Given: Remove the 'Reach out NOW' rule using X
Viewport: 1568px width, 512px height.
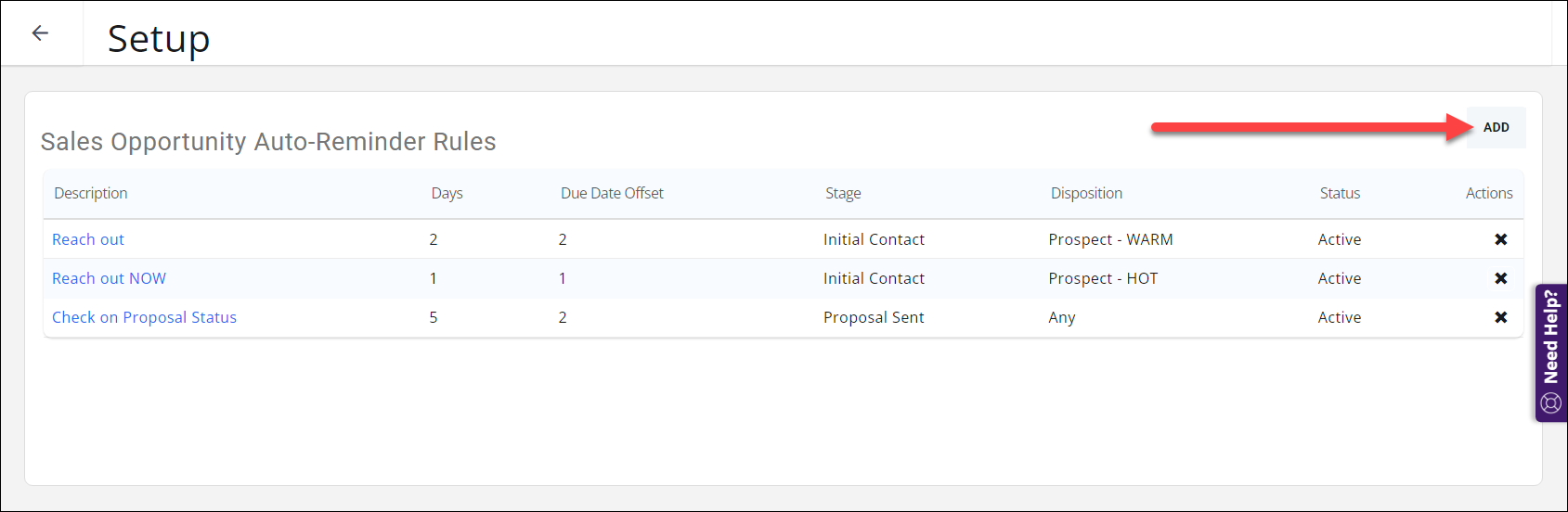Looking at the screenshot, I should (x=1500, y=278).
